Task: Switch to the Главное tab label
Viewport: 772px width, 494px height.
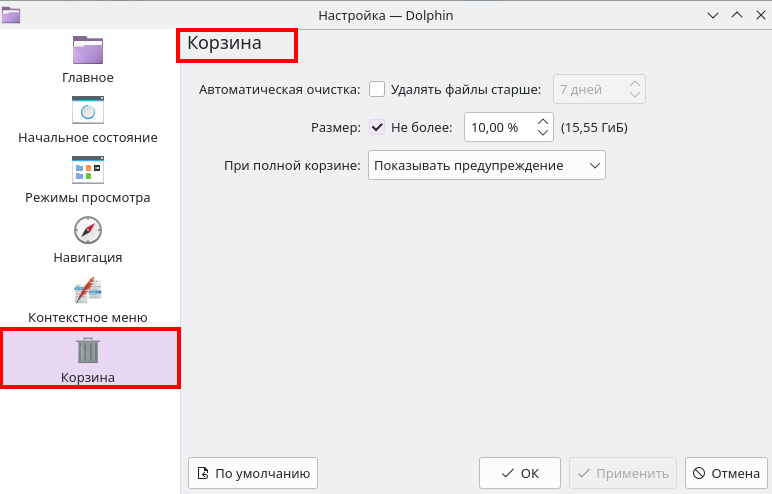Action: tap(88, 77)
